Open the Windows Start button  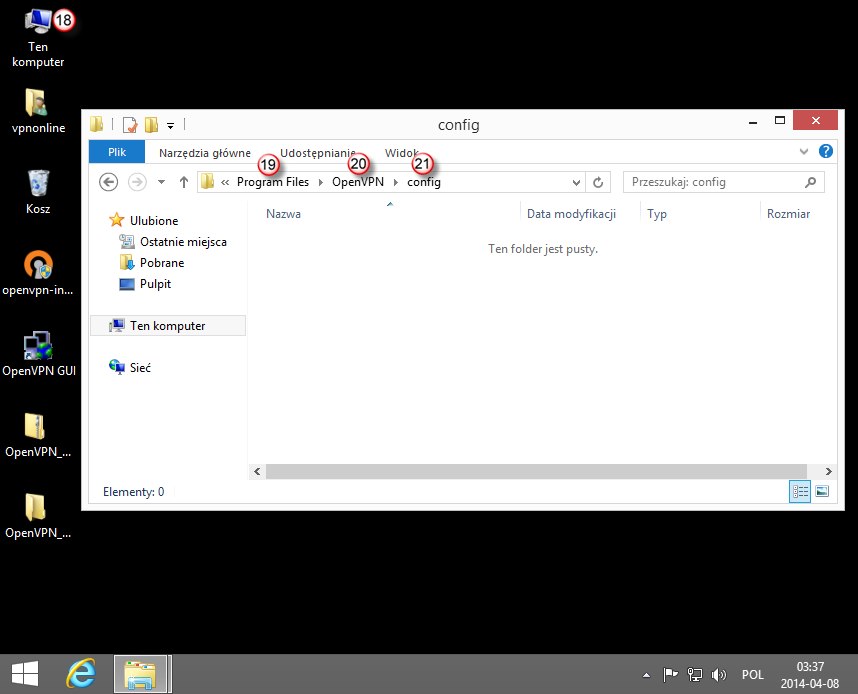pyautogui.click(x=25, y=674)
